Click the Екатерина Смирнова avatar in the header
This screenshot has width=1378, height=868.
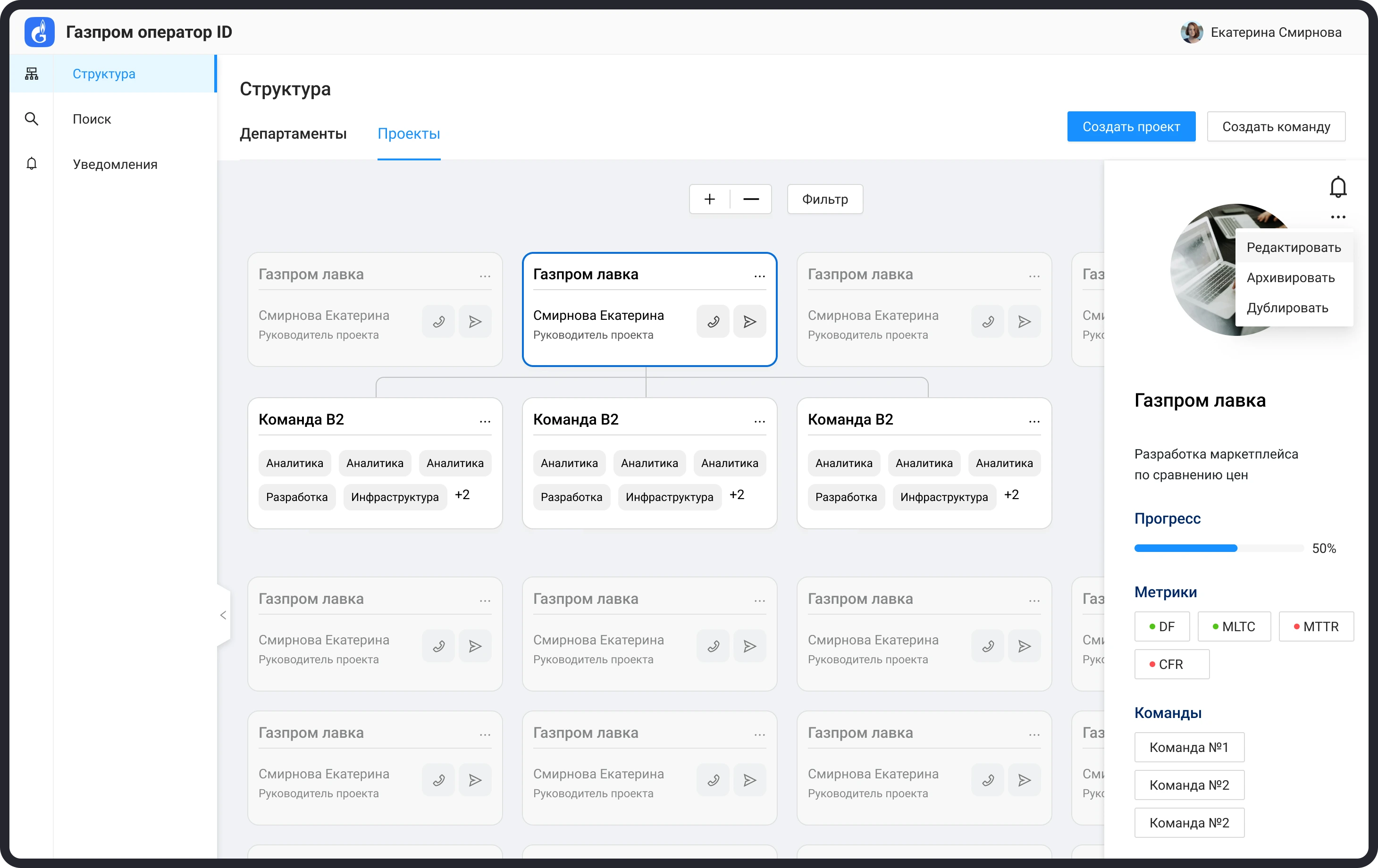pyautogui.click(x=1192, y=32)
